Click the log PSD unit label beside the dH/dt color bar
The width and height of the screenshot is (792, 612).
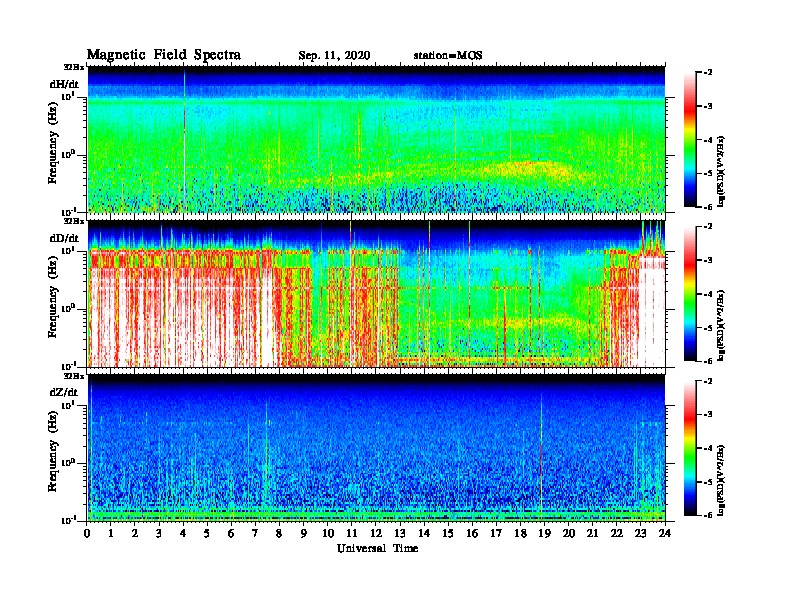coord(721,171)
